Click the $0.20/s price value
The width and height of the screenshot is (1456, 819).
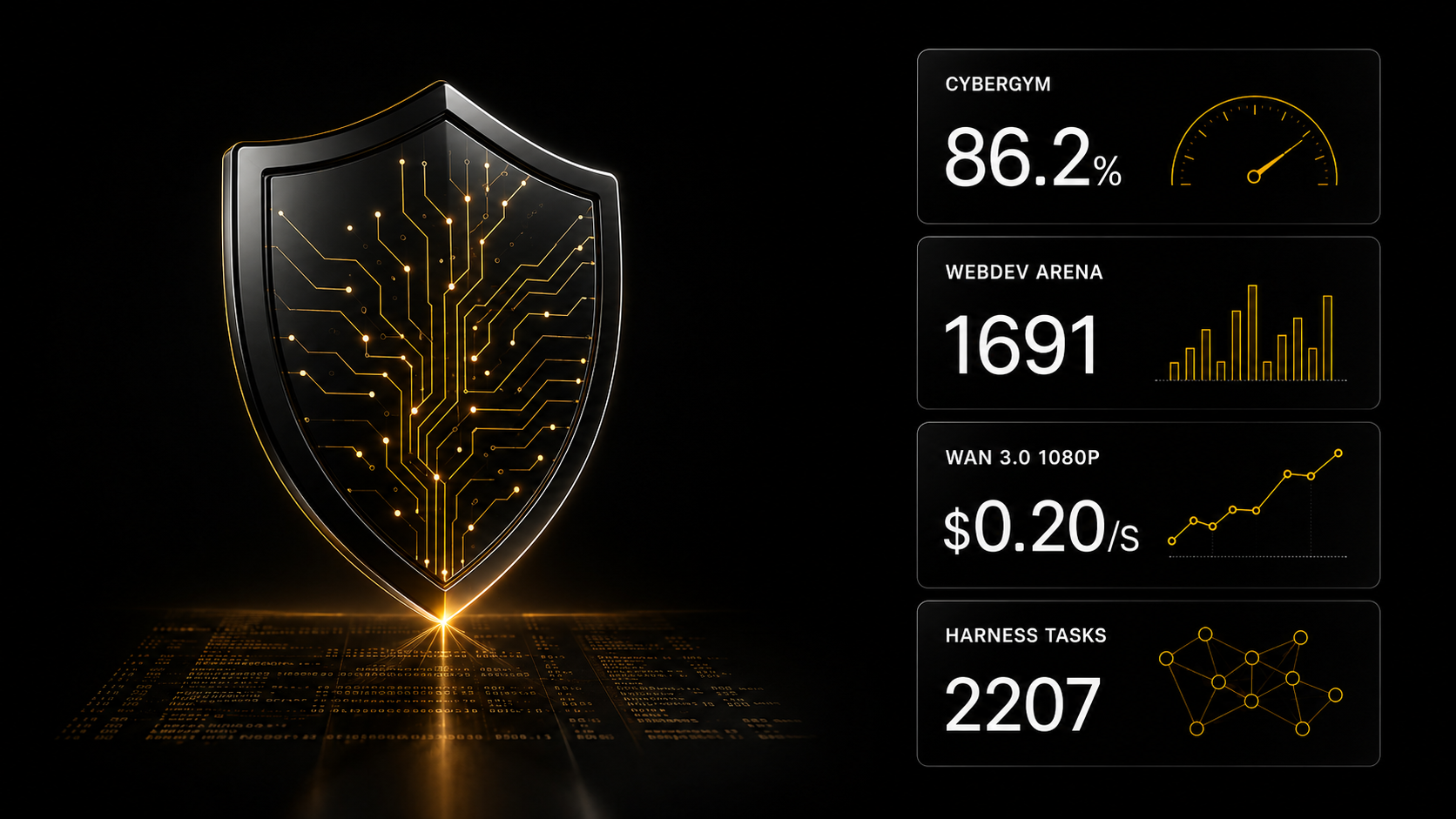(x=1041, y=527)
